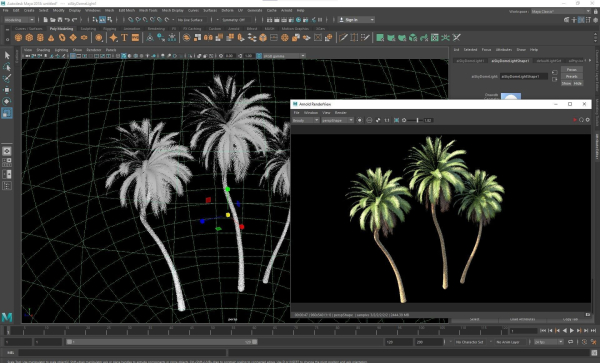This screenshot has height=363, width=600.
Task: Toggle the crop region icon in RenderView
Action: pyautogui.click(x=396, y=120)
